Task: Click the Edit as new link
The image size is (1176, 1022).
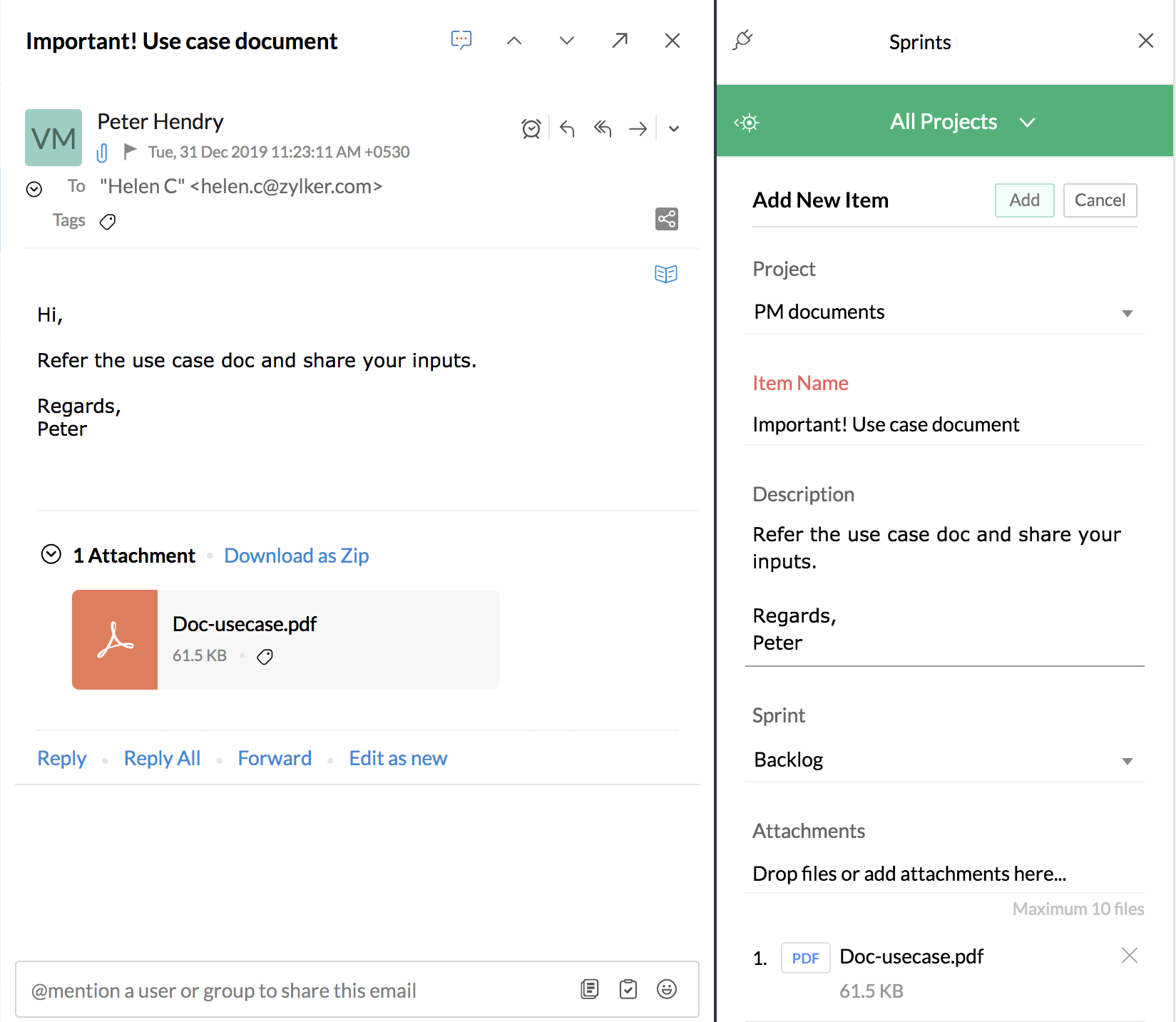Action: click(398, 758)
